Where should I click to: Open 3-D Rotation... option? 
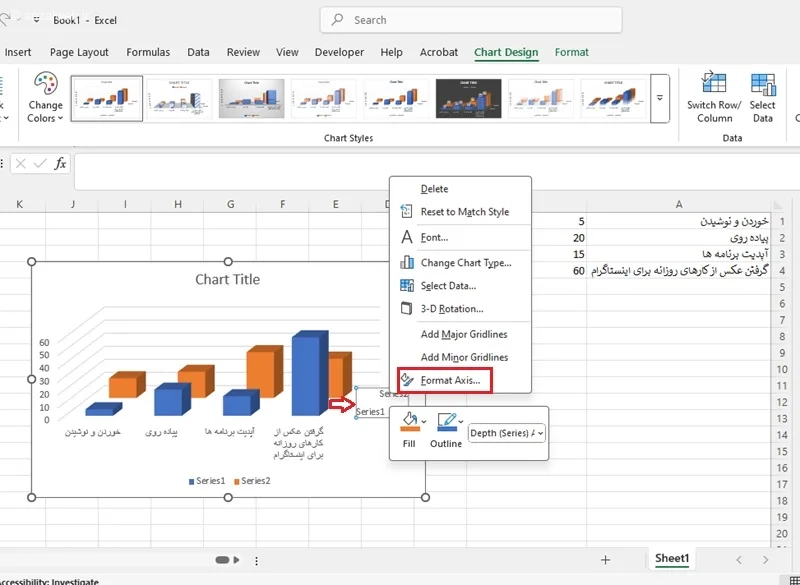click(x=460, y=309)
